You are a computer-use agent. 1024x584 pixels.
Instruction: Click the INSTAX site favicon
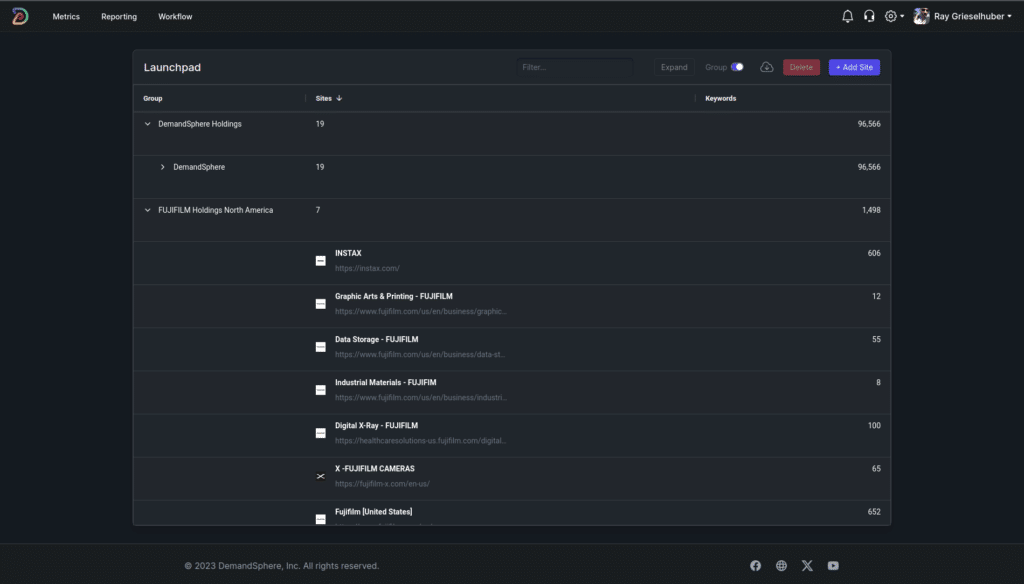coord(321,261)
